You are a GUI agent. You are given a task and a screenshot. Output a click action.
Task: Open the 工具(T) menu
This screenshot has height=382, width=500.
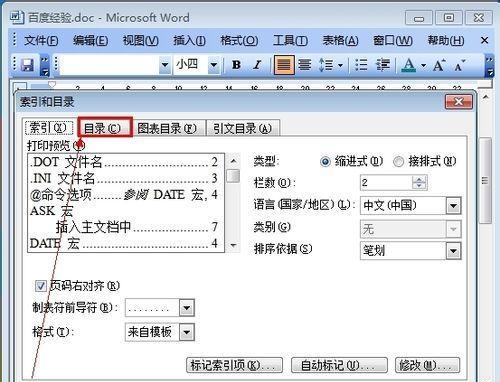(290, 41)
